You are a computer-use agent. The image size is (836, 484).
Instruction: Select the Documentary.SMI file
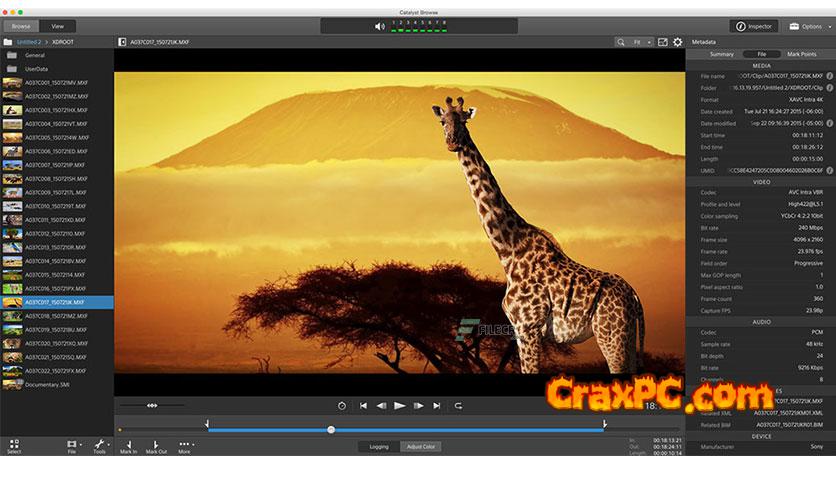click(48, 383)
